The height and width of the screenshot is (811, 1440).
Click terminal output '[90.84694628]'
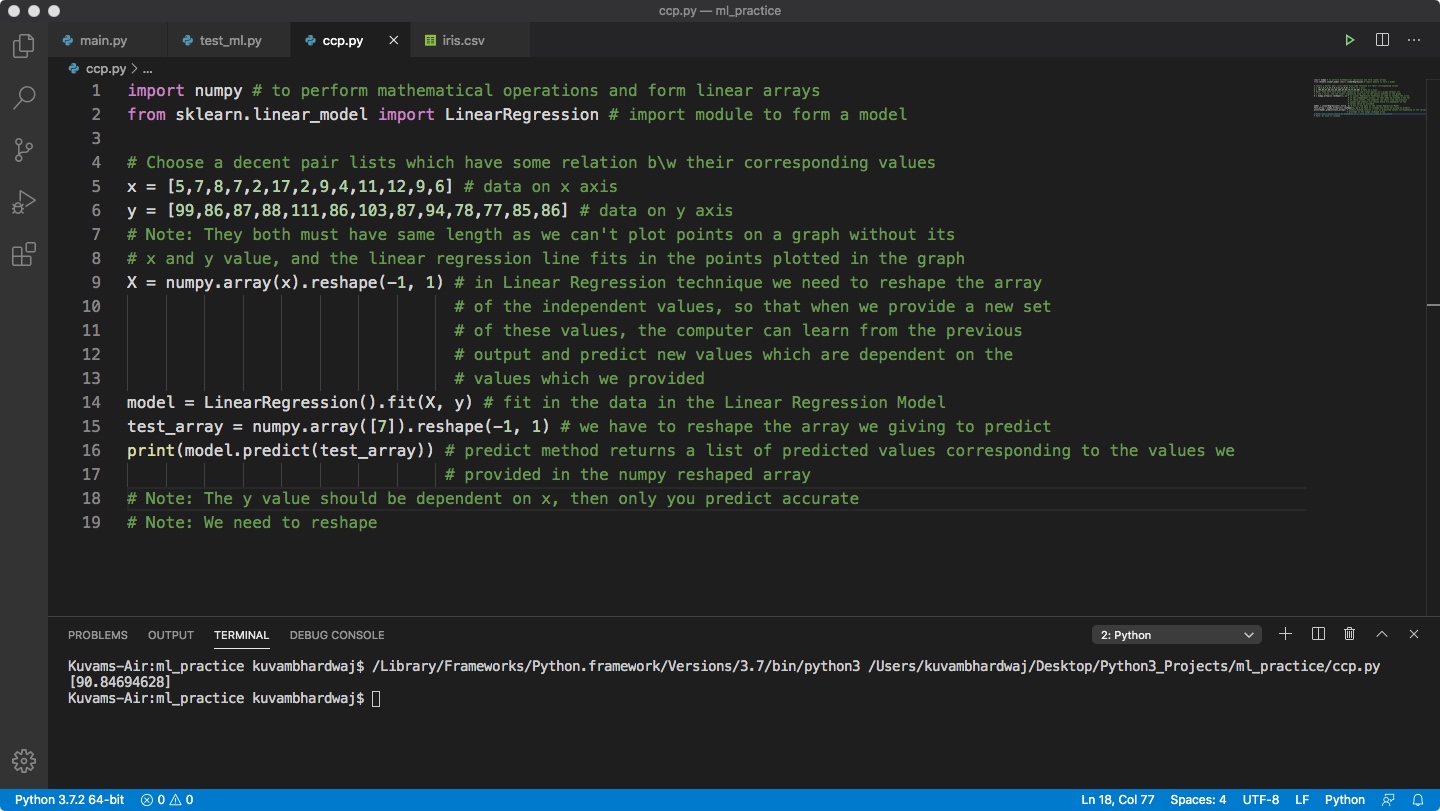(x=119, y=681)
